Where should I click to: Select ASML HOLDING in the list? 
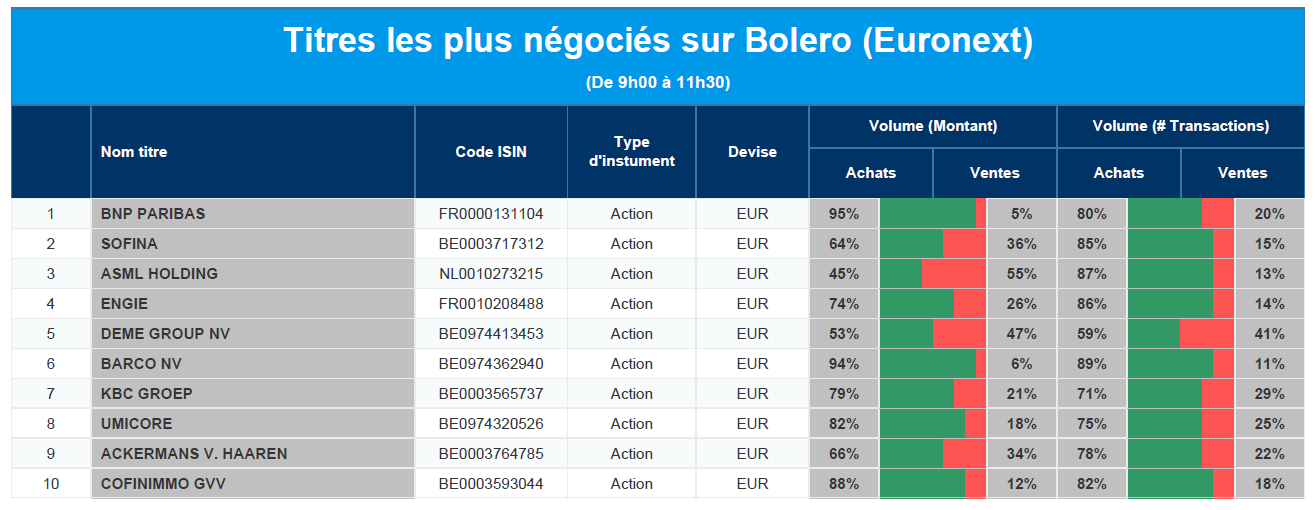(159, 274)
